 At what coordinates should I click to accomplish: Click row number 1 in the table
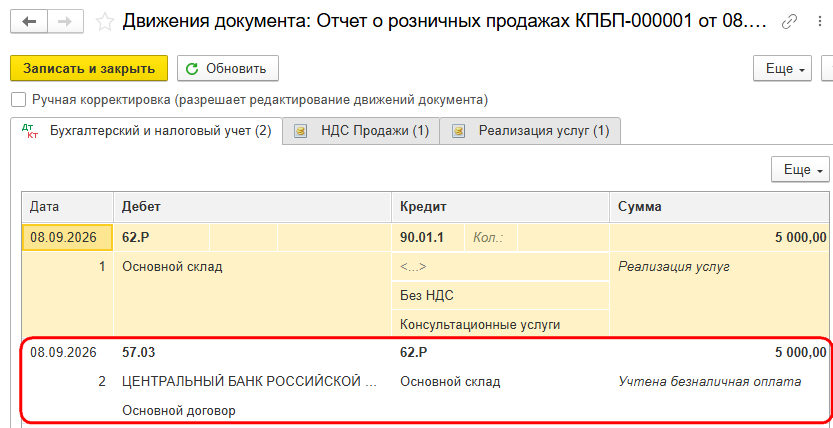[x=101, y=267]
